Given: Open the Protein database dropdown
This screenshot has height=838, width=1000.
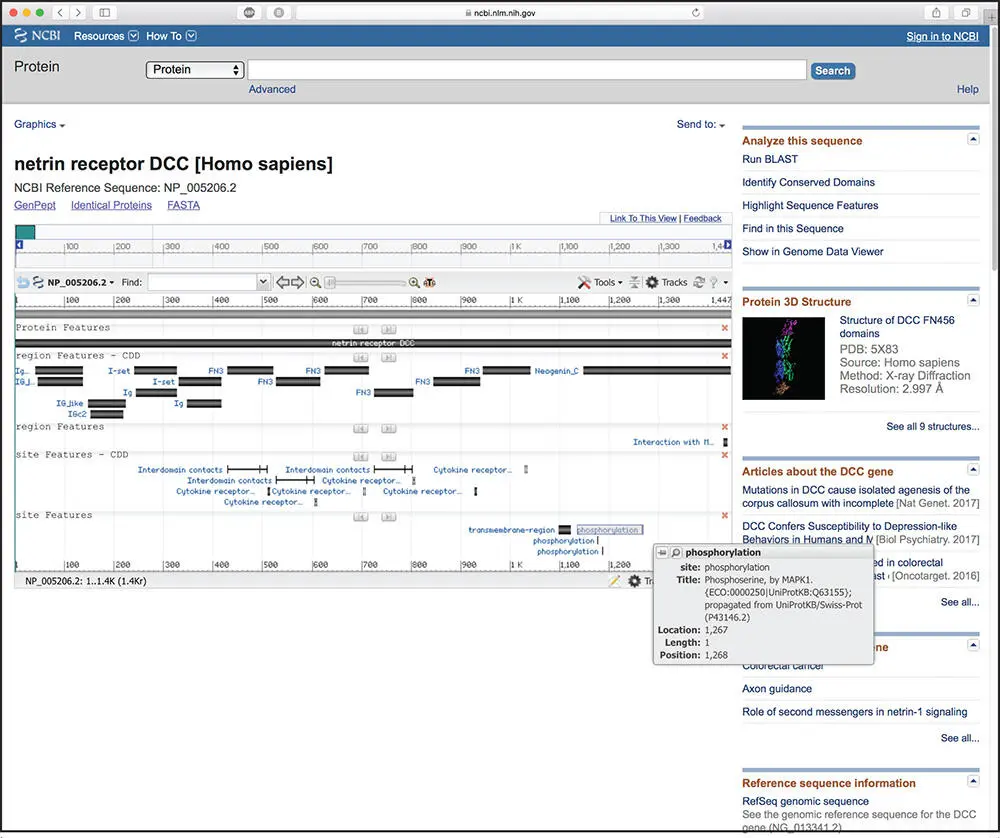Looking at the screenshot, I should click(195, 70).
